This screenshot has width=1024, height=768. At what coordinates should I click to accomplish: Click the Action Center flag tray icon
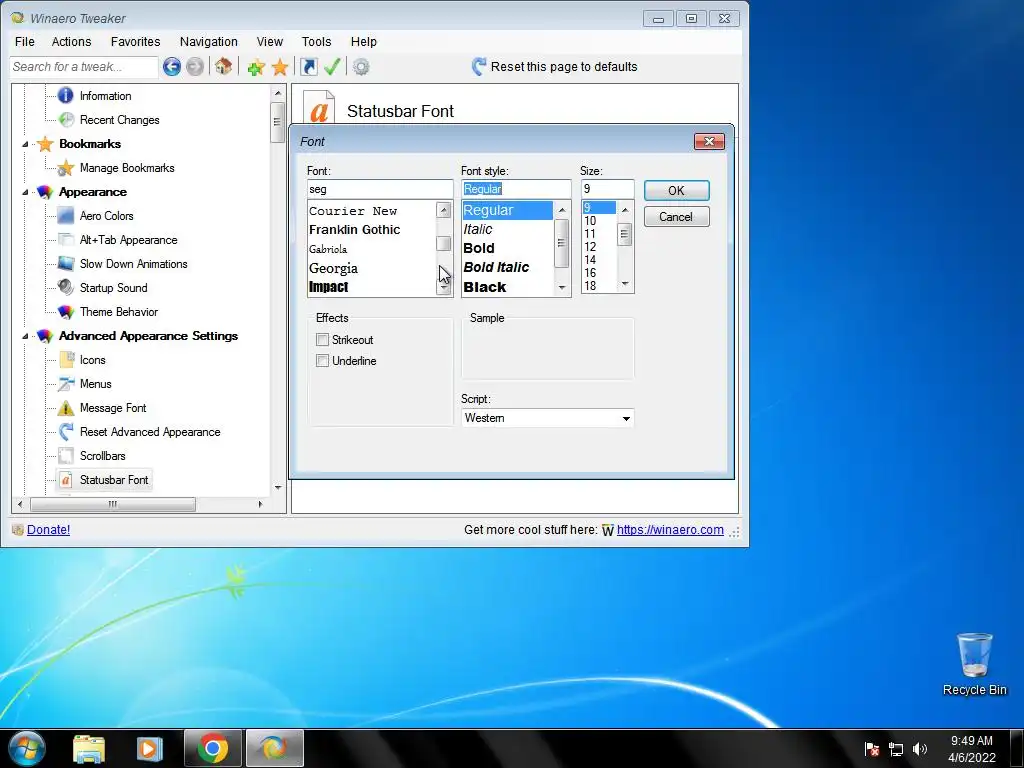point(871,749)
